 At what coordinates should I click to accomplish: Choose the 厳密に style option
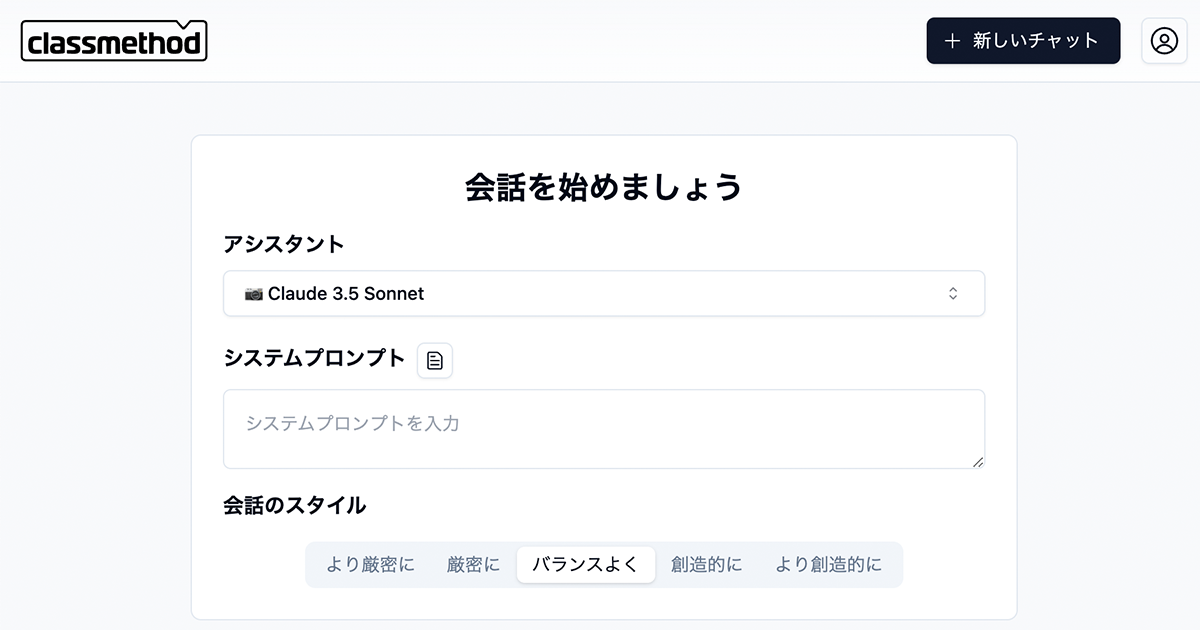coord(473,565)
